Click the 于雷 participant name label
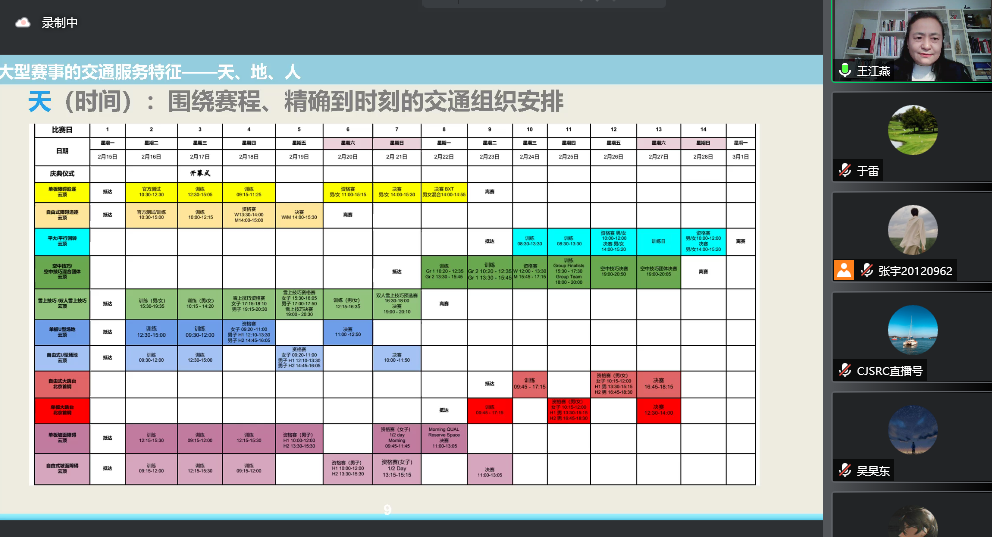Image resolution: width=992 pixels, height=537 pixels. 870,171
